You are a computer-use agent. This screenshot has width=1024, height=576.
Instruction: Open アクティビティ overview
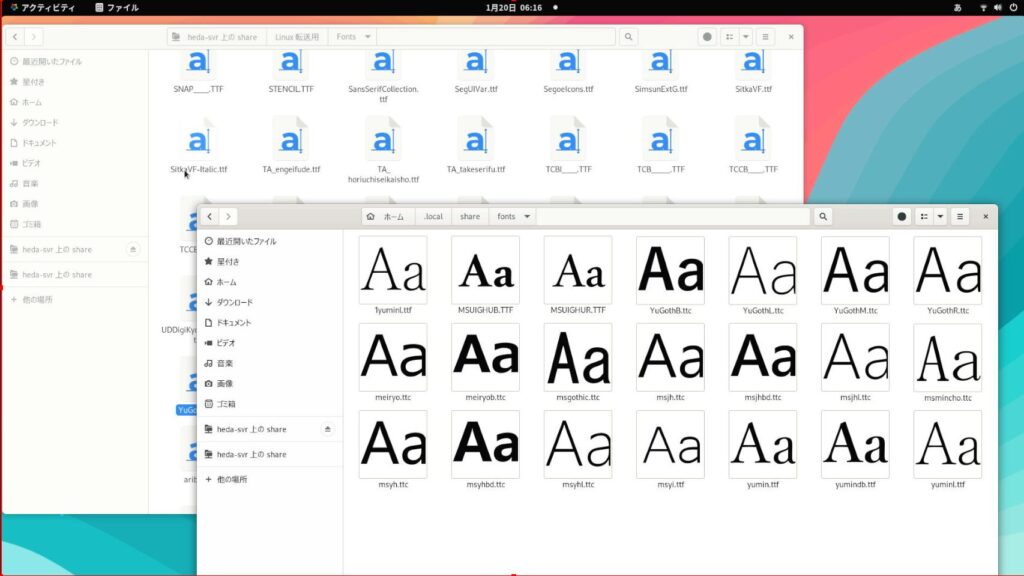42,8
